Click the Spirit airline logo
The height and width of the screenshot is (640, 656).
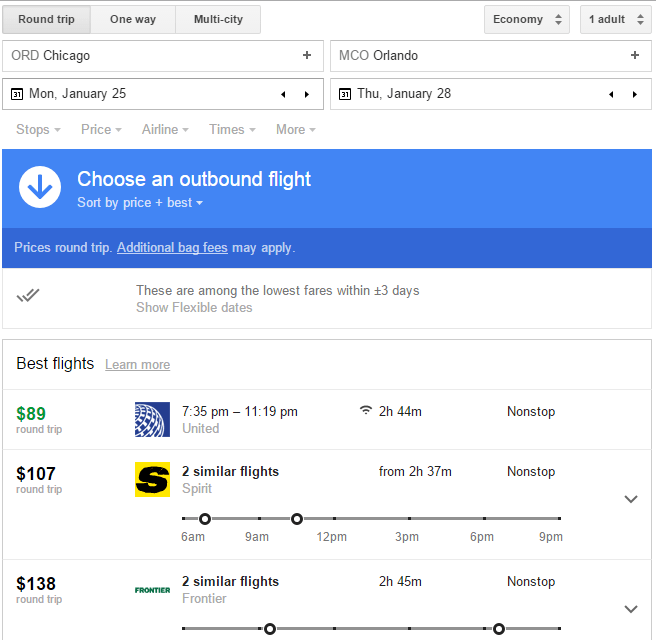tap(152, 479)
